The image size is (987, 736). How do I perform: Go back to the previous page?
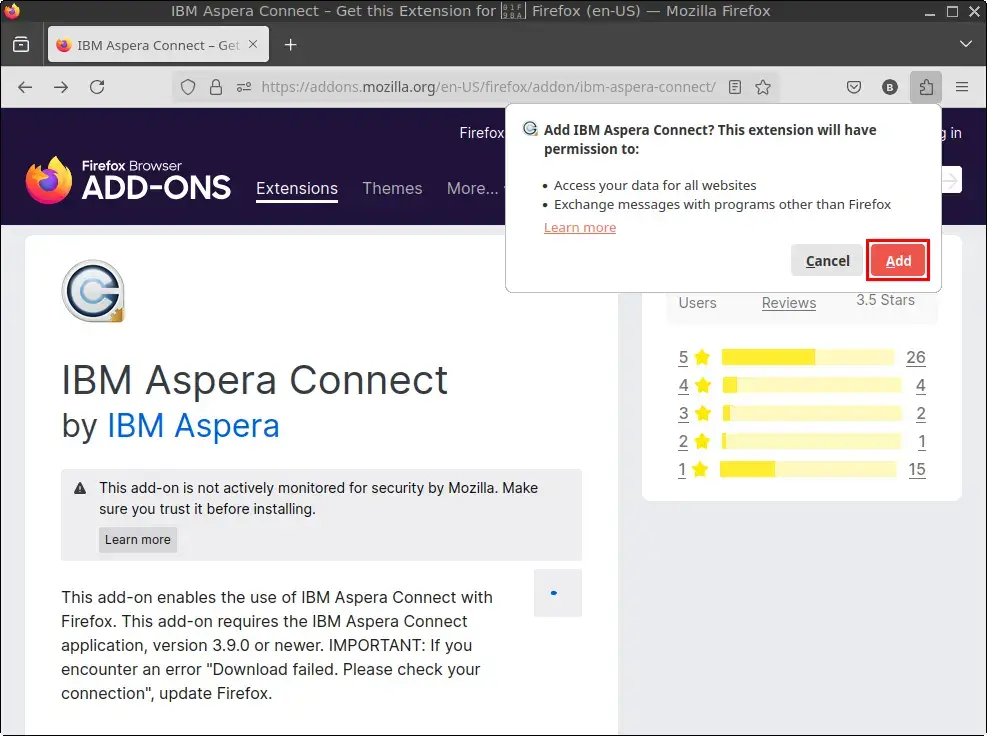[25, 87]
